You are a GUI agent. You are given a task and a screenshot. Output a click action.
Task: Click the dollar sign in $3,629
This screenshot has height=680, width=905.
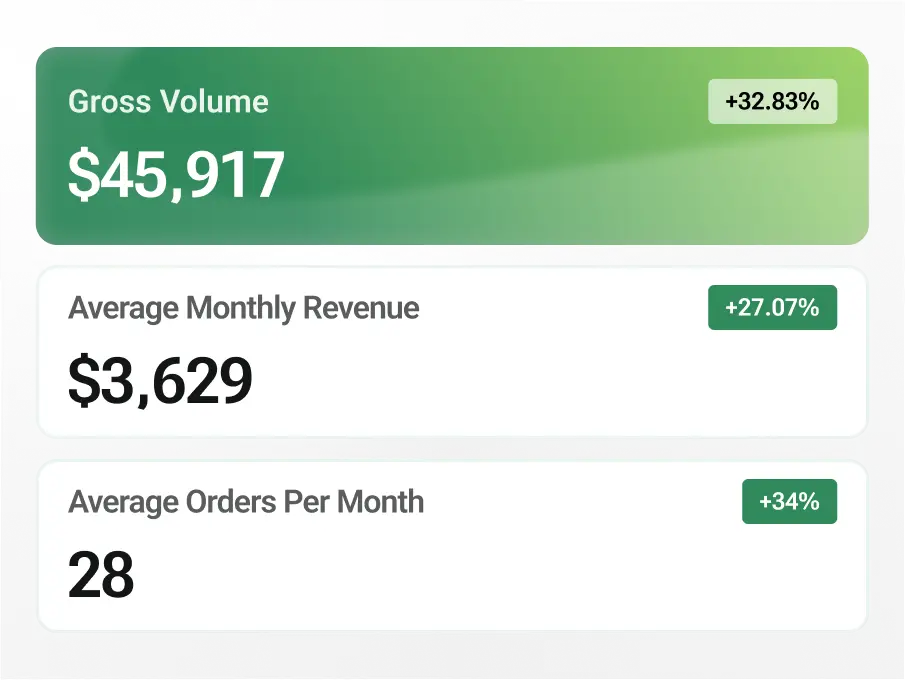point(83,381)
